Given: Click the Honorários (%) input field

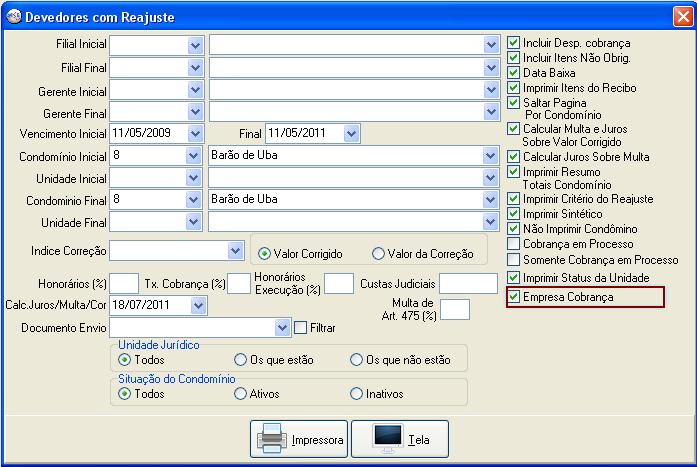Looking at the screenshot, I should click(124, 284).
